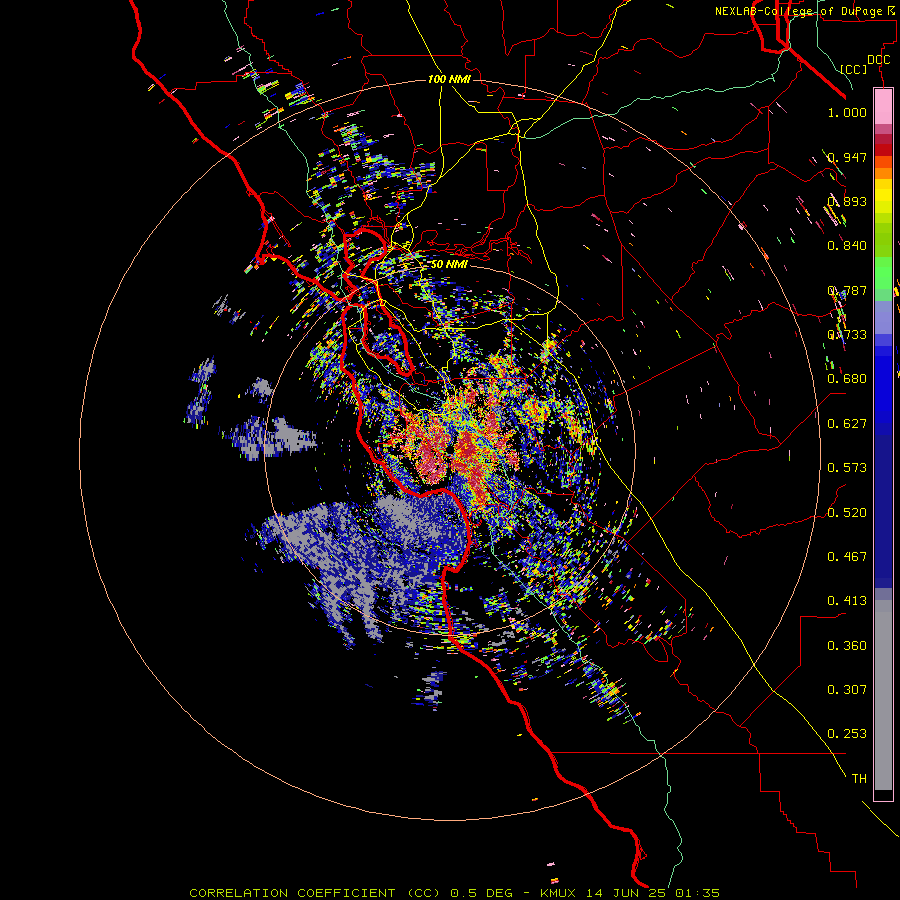Click the [CC] scale unit label
The width and height of the screenshot is (900, 900).
pos(854,69)
